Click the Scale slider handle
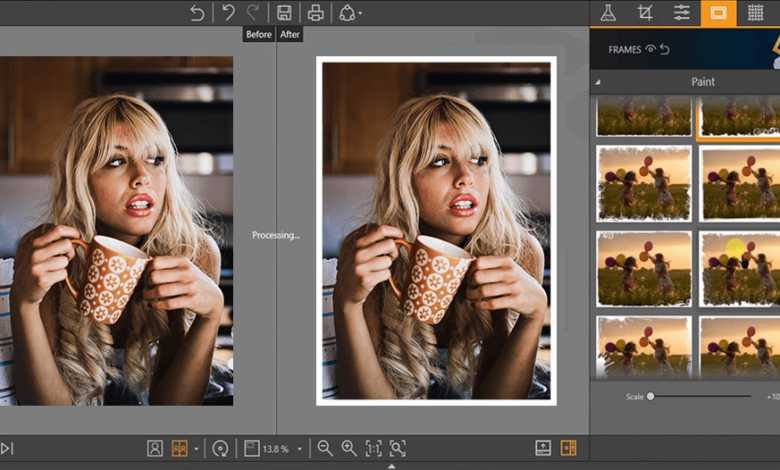This screenshot has width=780, height=470. 650,397
